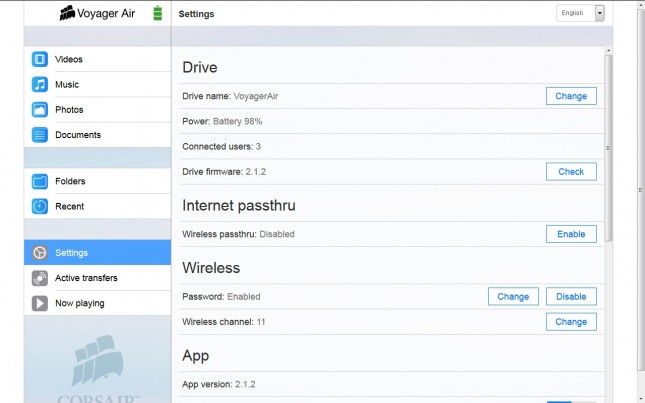Screen dimensions: 645x403
Task: Open the Documents label in sidebar
Action: (x=78, y=135)
